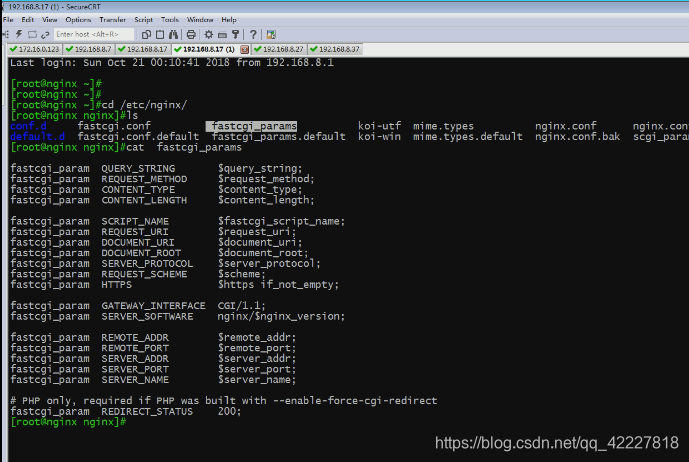
Task: Click the Paste clipboard icon
Action: pyautogui.click(x=160, y=34)
